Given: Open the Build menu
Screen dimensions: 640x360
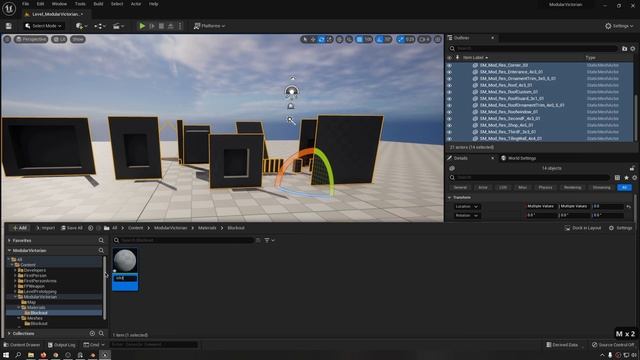Looking at the screenshot, I should [x=98, y=4].
